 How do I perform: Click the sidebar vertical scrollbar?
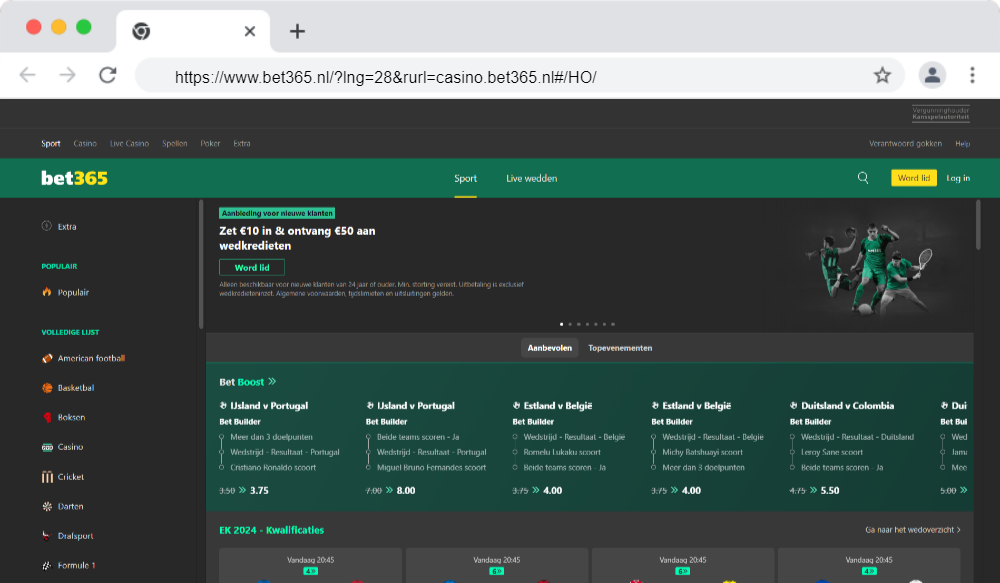pyautogui.click(x=201, y=264)
